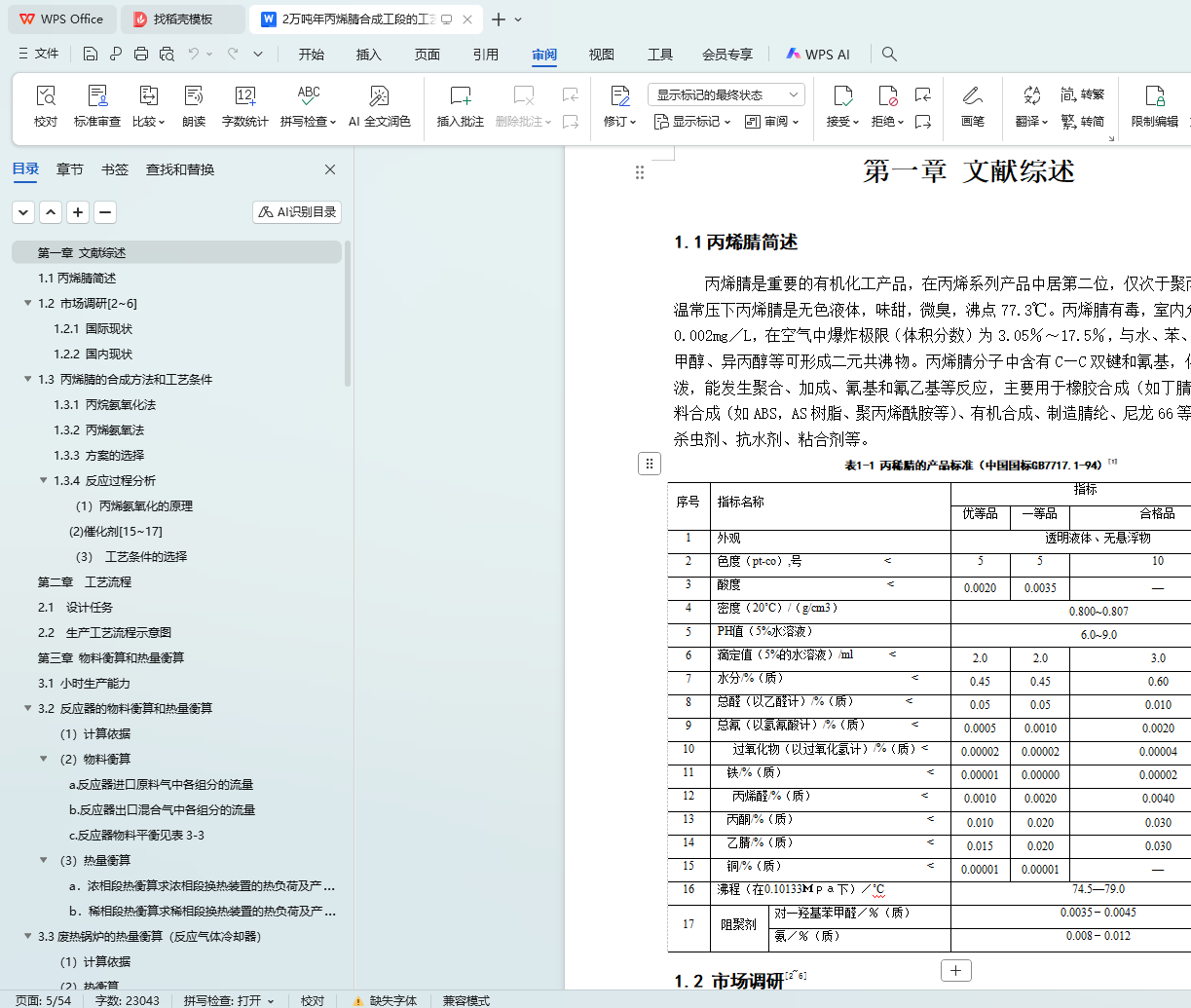Open the 找稻壳模板 window tab
Image resolution: width=1191 pixels, height=1008 pixels.
pos(183,19)
